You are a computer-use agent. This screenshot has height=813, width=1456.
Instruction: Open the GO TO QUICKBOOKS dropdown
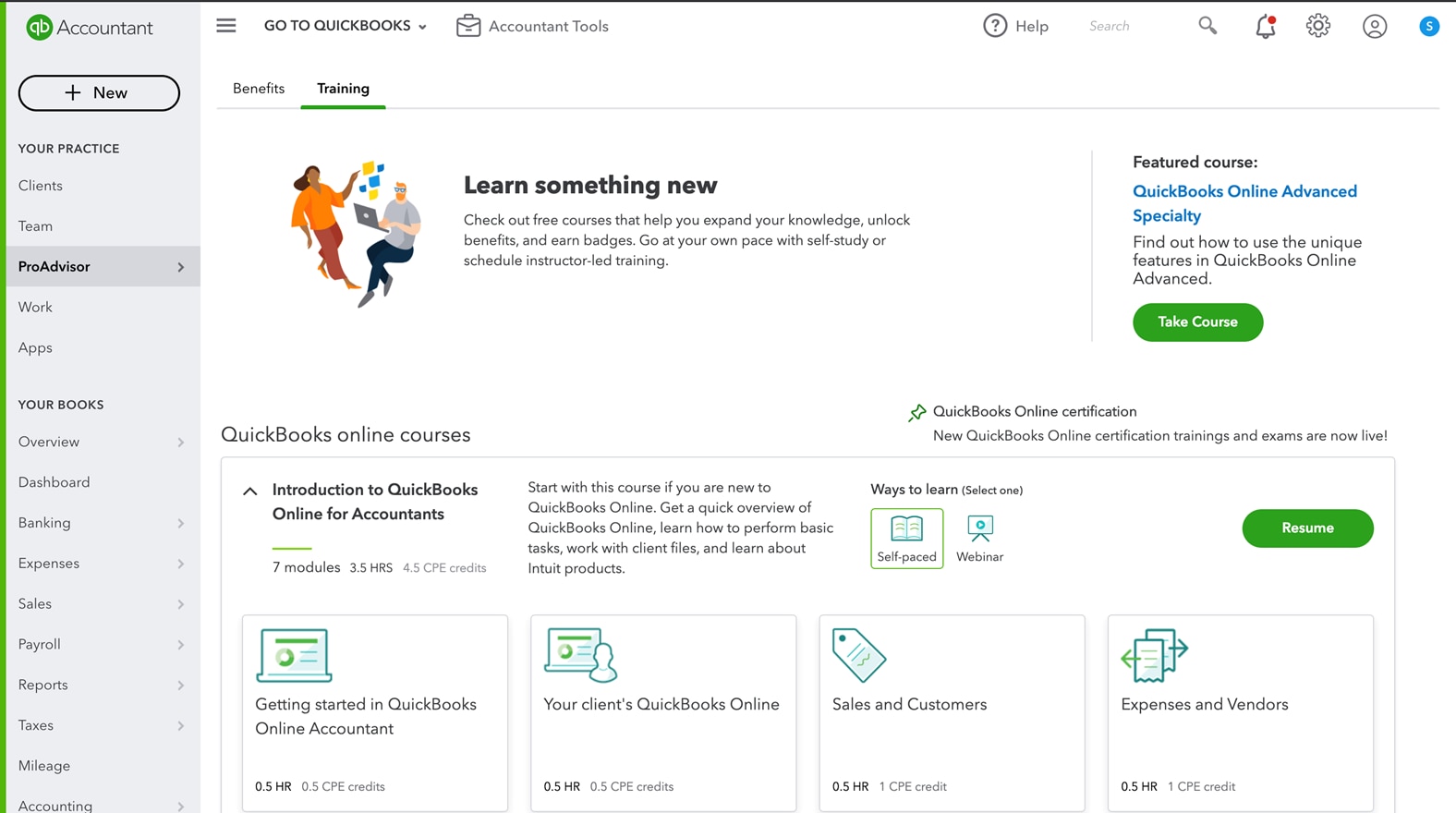click(x=345, y=26)
